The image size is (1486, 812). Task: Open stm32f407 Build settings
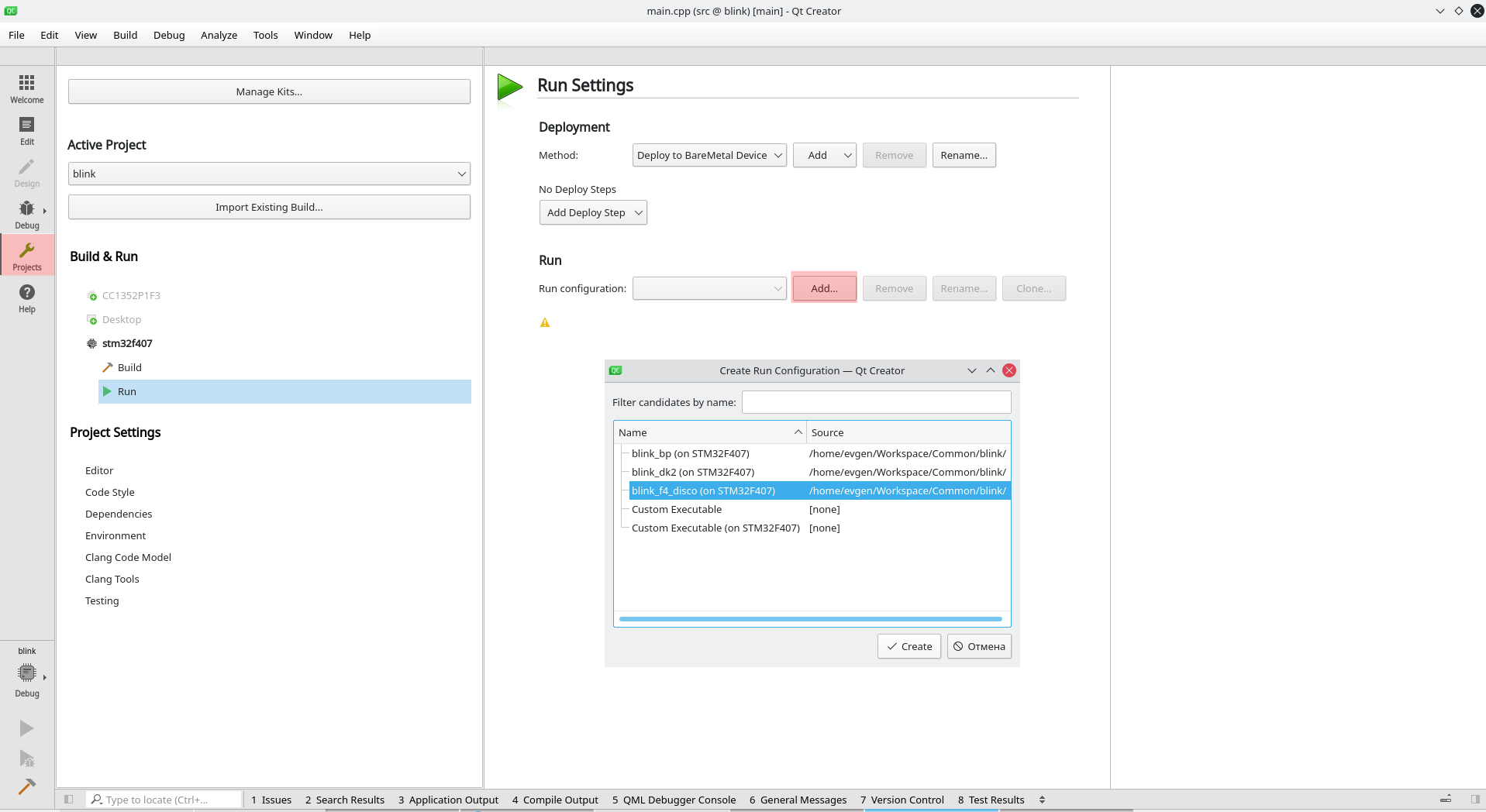click(x=129, y=367)
